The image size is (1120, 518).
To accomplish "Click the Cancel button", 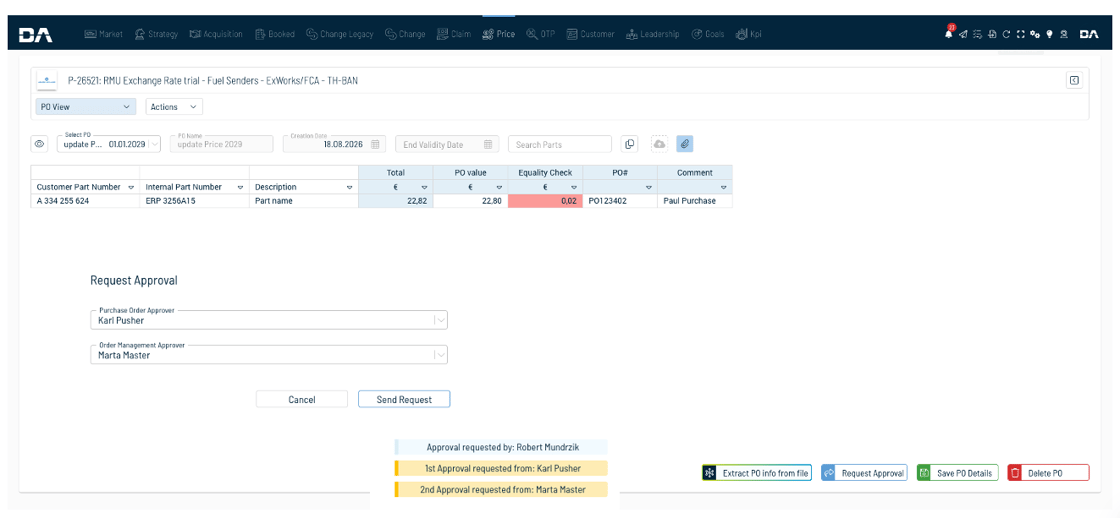I will click(301, 399).
